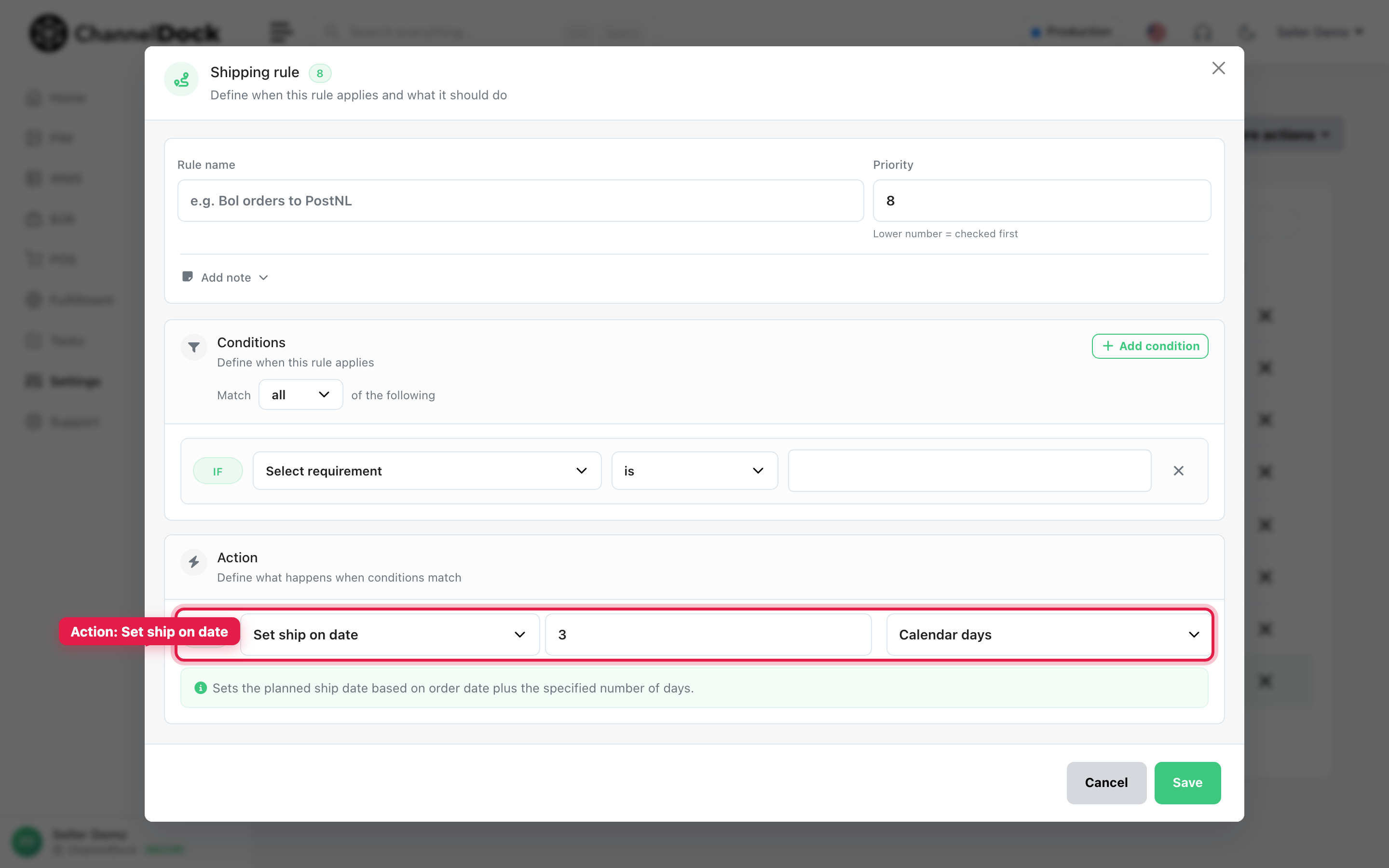Viewport: 1389px width, 868px height.
Task: Click the Conditions section heading
Action: click(x=251, y=342)
